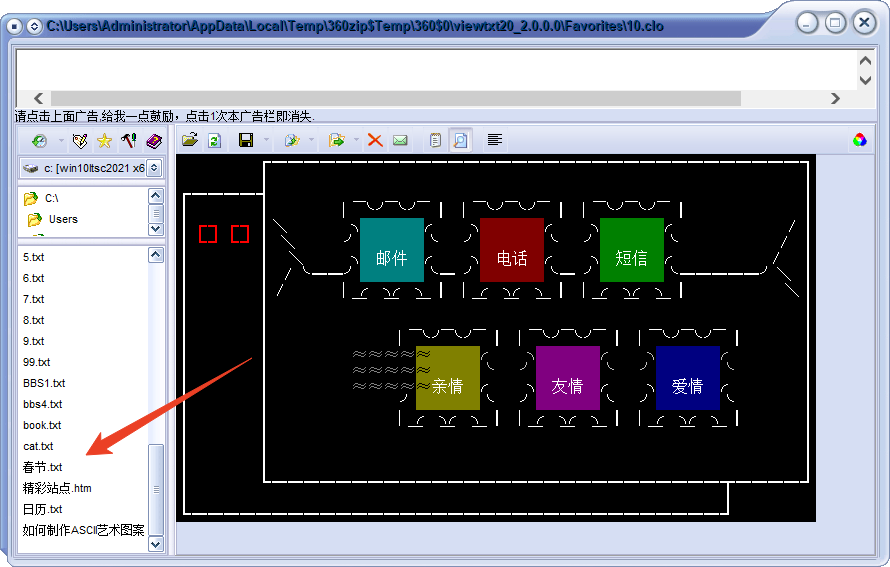Screen dimensions: 890x567
Task: Click the up-down arrows button in title bar
Action: click(35, 26)
